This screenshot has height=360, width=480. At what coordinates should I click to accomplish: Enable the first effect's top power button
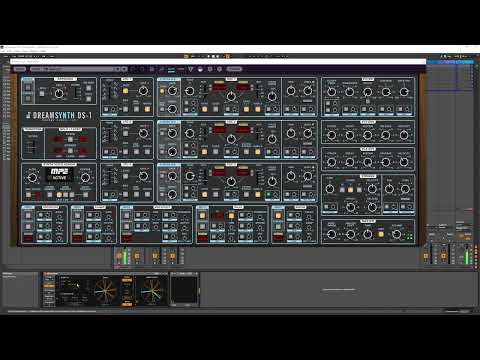(28, 216)
